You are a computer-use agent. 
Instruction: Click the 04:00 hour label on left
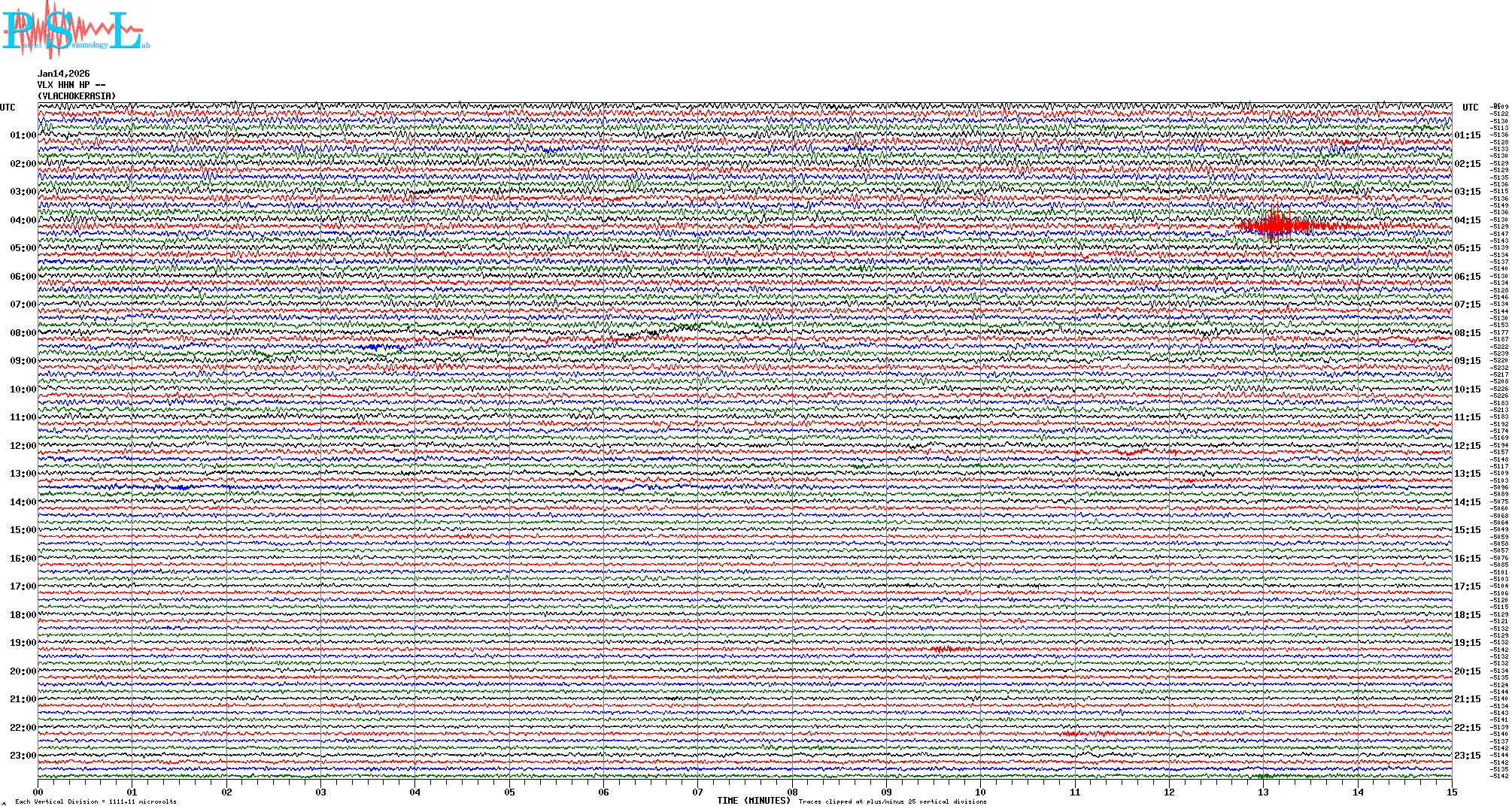[x=23, y=220]
